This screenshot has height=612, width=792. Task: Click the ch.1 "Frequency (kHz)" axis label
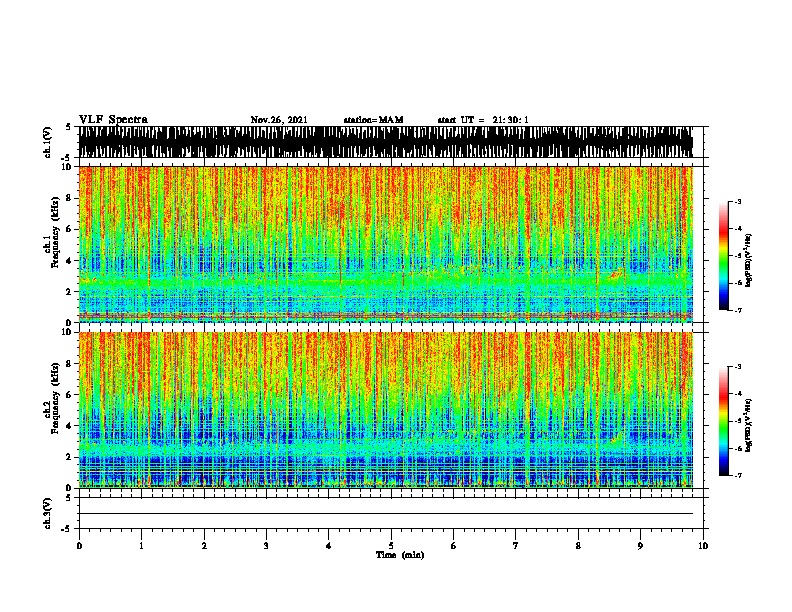coord(56,233)
